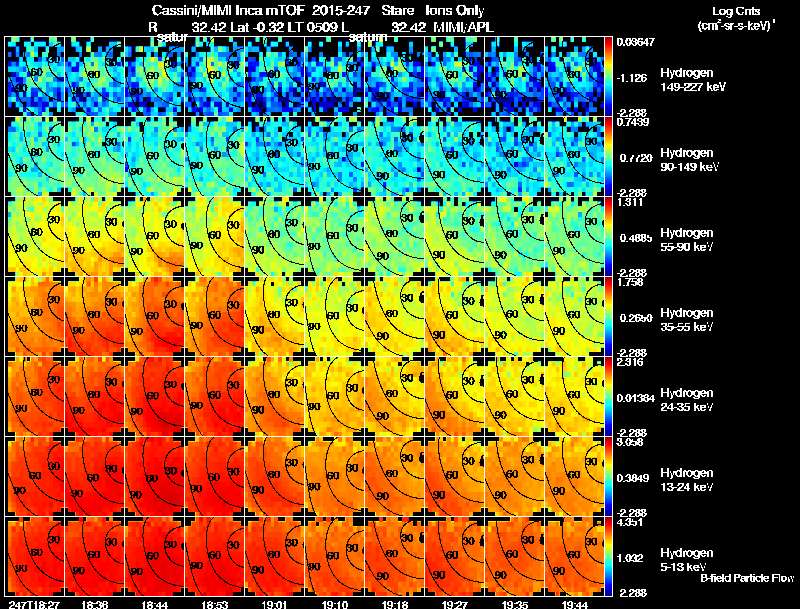
Task: Open the 35-55 keV panel in the 18:53 column
Action: tap(214, 316)
